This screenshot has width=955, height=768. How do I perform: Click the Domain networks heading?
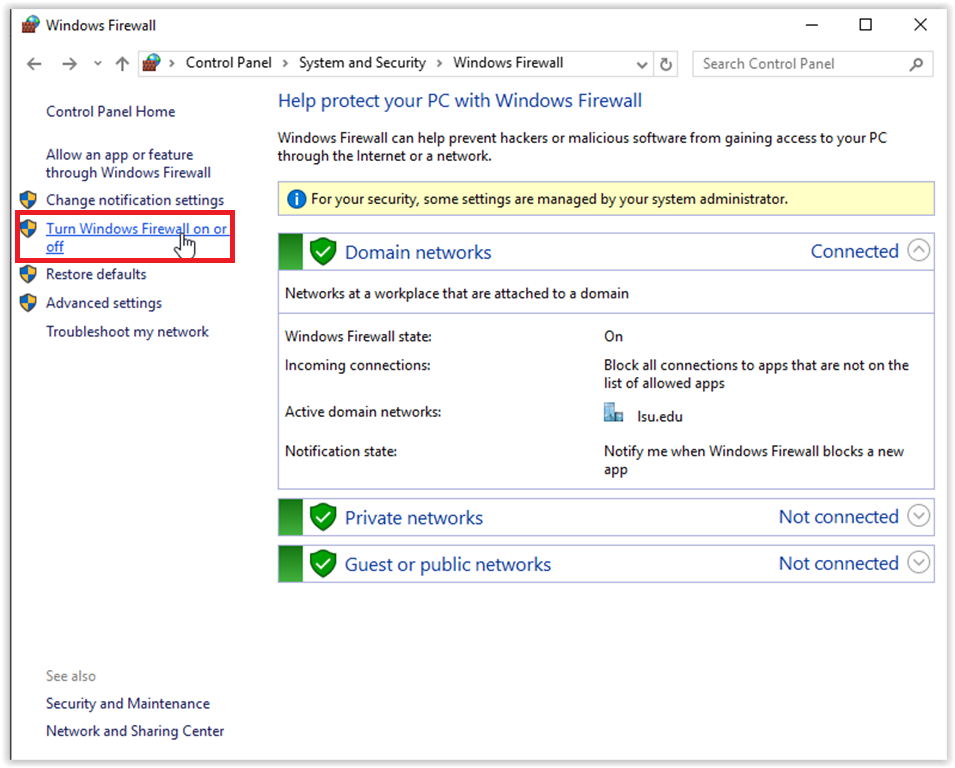click(x=418, y=252)
